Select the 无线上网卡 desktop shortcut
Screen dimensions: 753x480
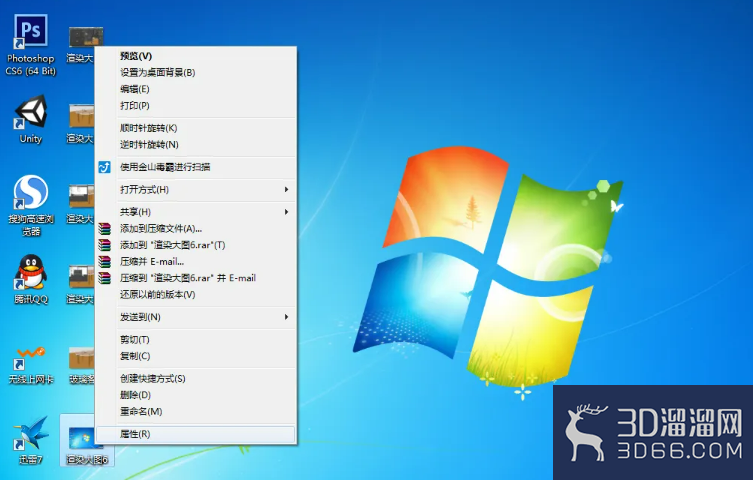pos(31,365)
